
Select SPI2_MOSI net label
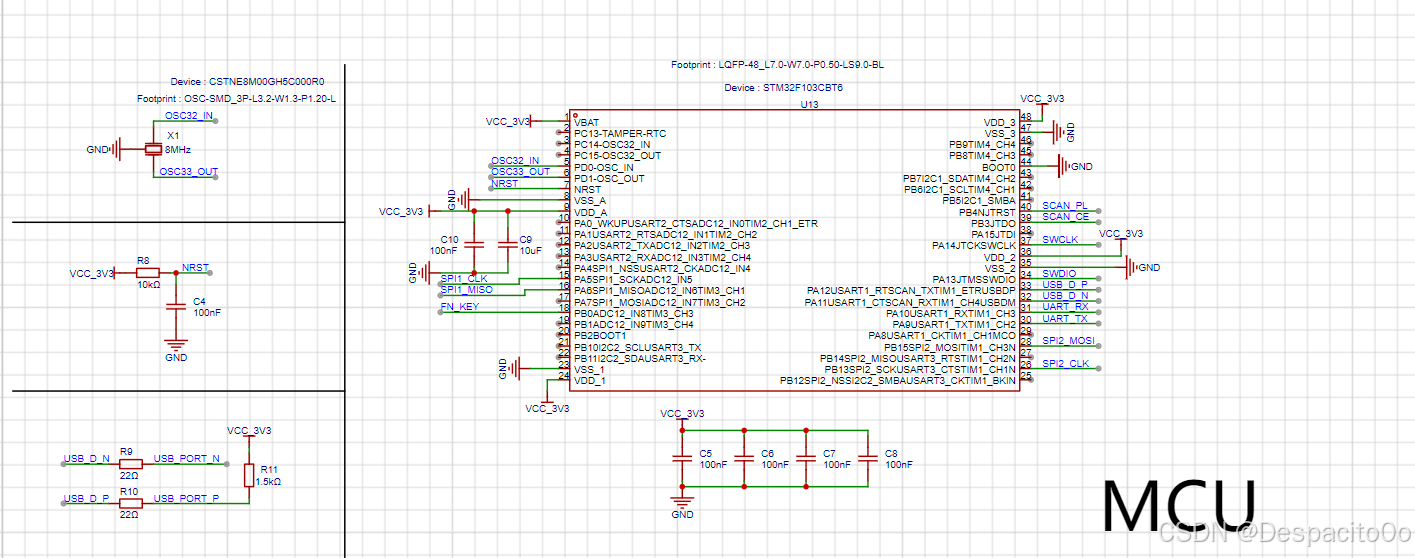point(1068,341)
